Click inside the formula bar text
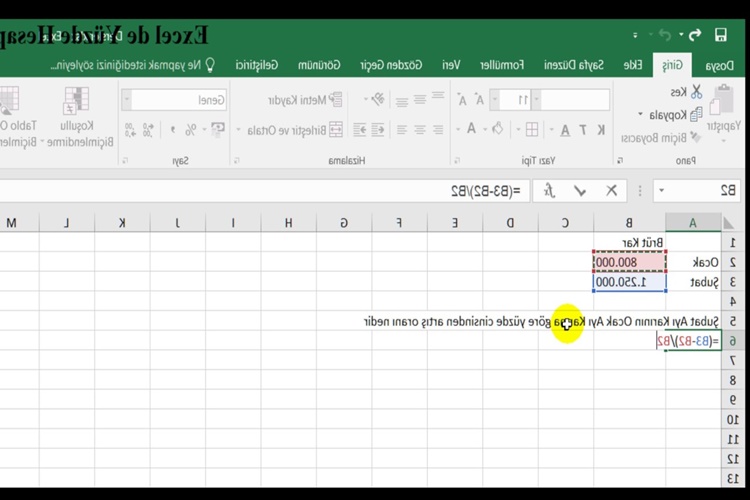 pos(485,191)
